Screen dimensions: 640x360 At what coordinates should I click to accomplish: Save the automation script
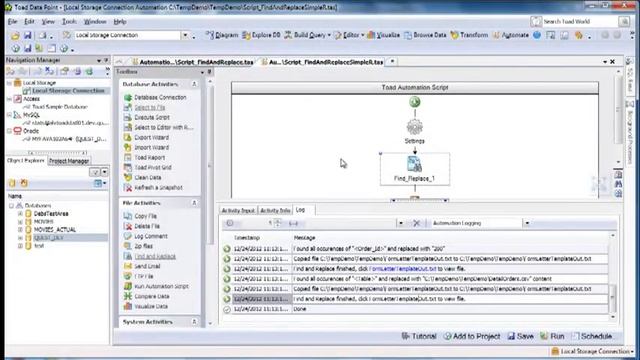point(521,336)
